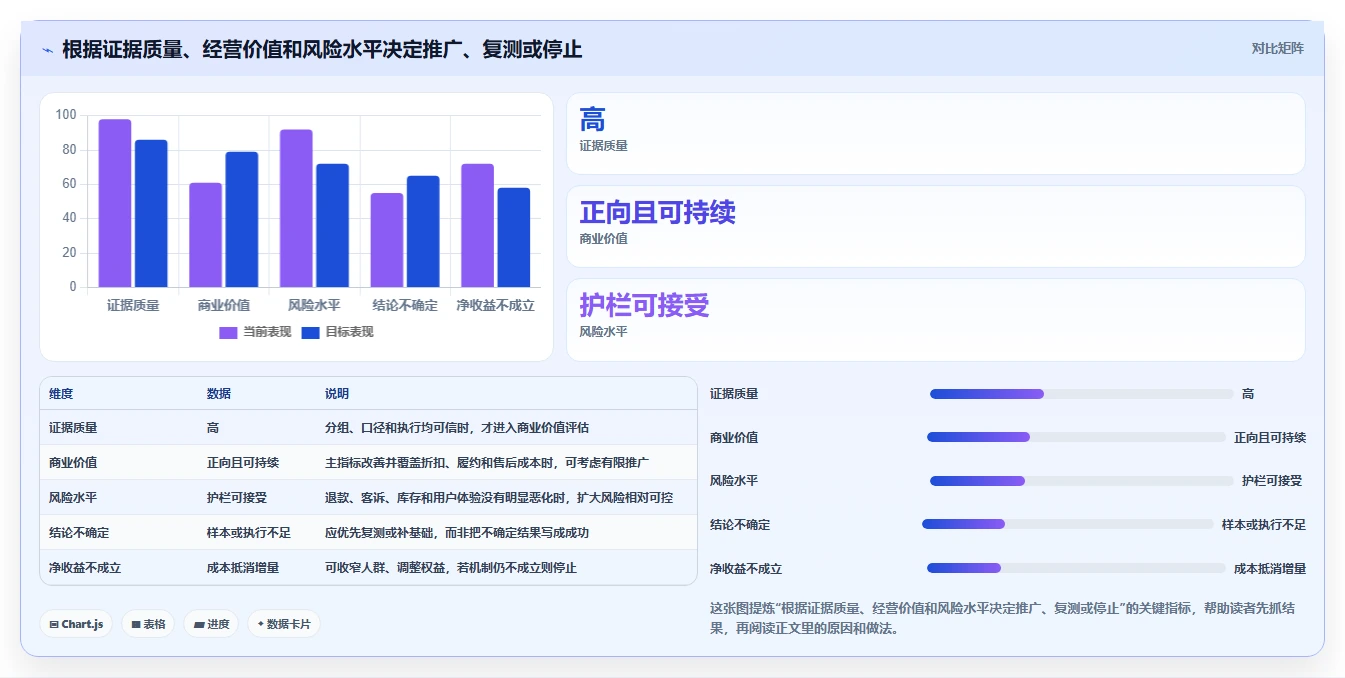
Task: Click the 对比矩阵 label in the header
Action: tap(1278, 48)
